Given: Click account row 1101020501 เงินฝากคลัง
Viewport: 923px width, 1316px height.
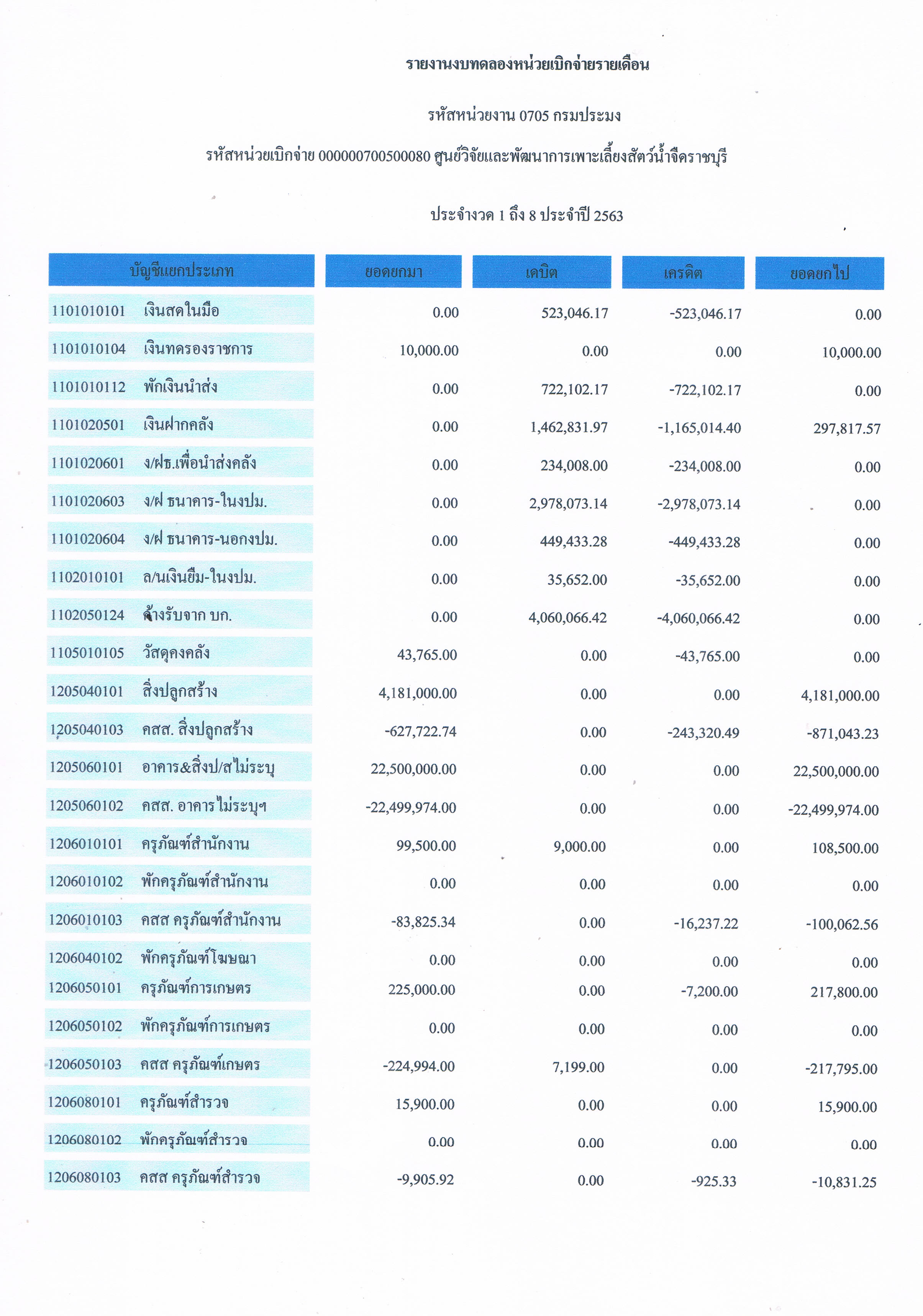Looking at the screenshot, I should tap(180, 425).
